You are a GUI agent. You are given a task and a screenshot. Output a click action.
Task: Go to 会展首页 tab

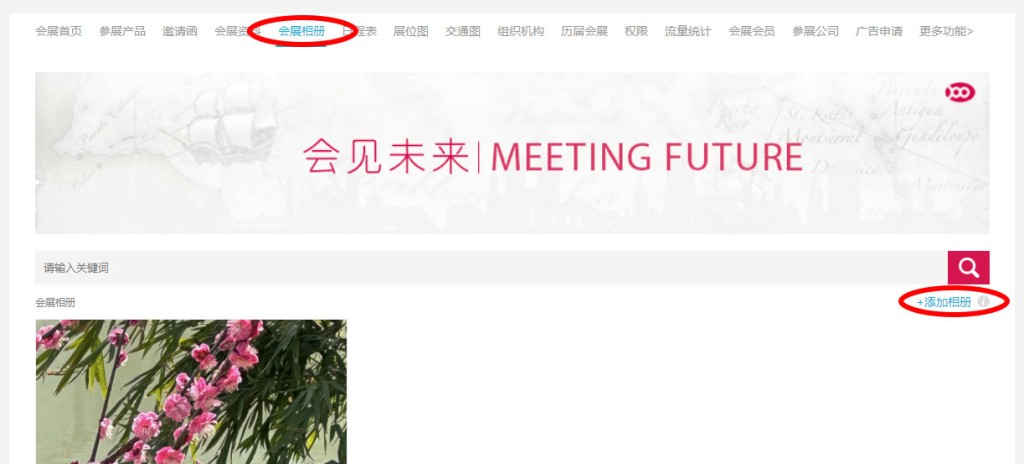pyautogui.click(x=59, y=31)
